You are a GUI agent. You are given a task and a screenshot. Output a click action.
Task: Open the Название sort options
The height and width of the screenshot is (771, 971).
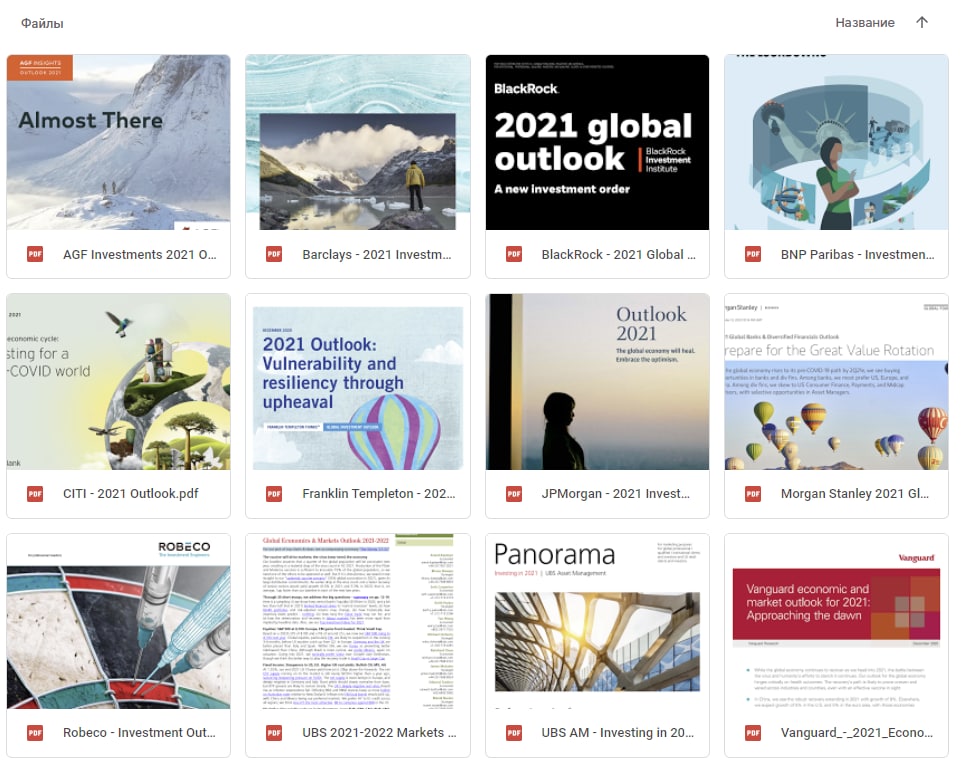864,23
